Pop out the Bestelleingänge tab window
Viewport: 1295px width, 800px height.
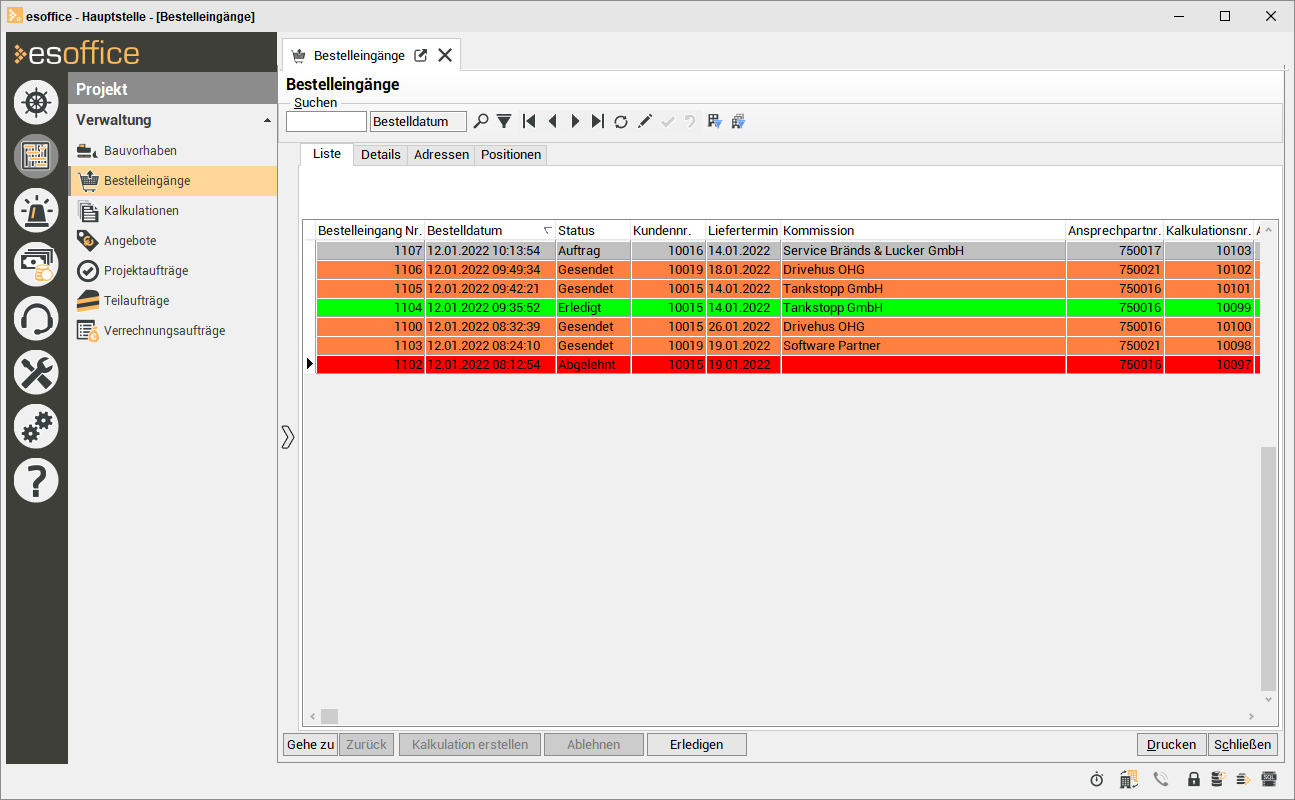(421, 56)
